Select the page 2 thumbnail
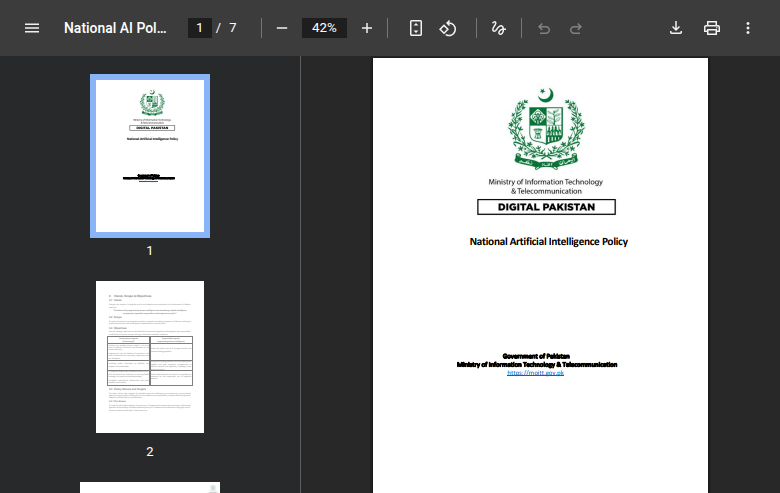 pos(150,357)
